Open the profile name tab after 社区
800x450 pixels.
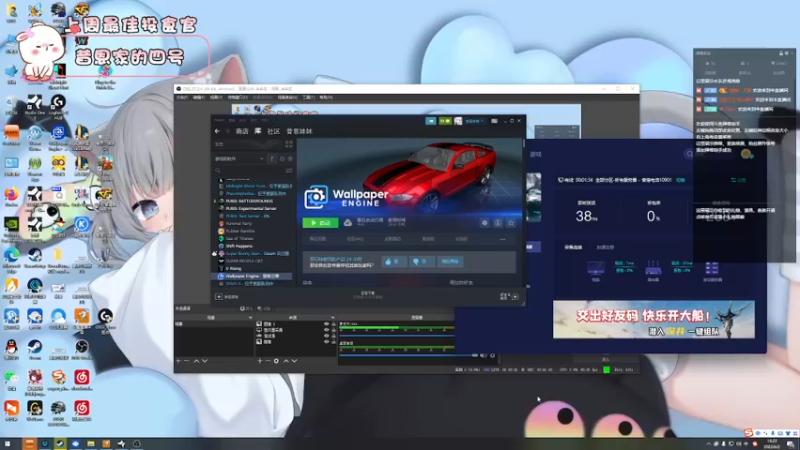pyautogui.click(x=299, y=131)
